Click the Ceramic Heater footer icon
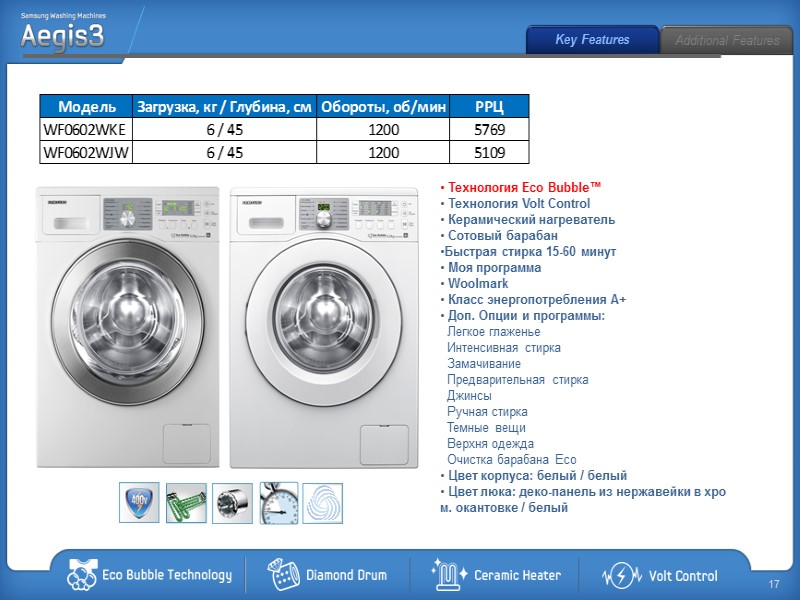Viewport: 800px width, 600px height. pos(448,574)
